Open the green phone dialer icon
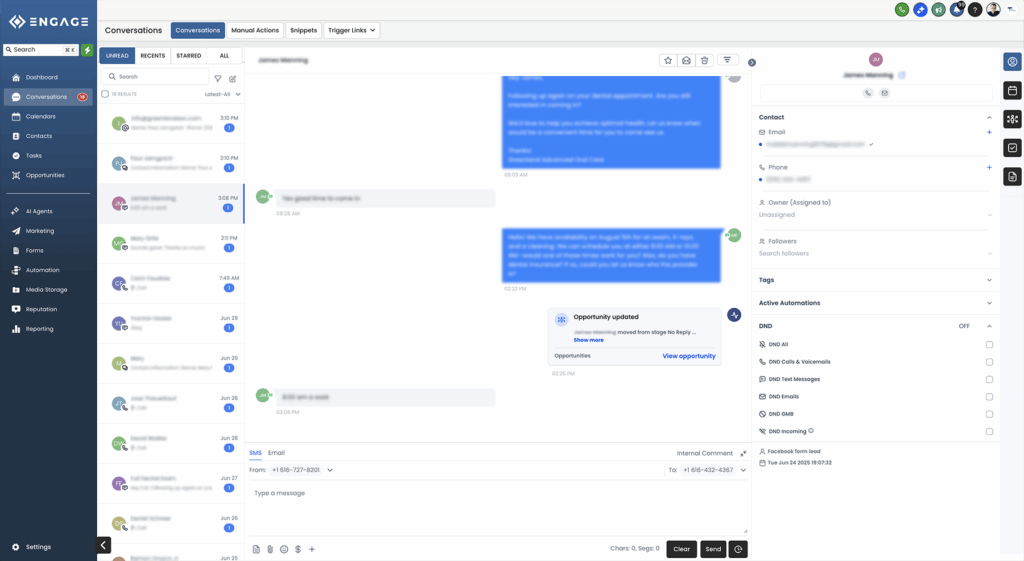Screen dimensions: 1024x561 902,10
